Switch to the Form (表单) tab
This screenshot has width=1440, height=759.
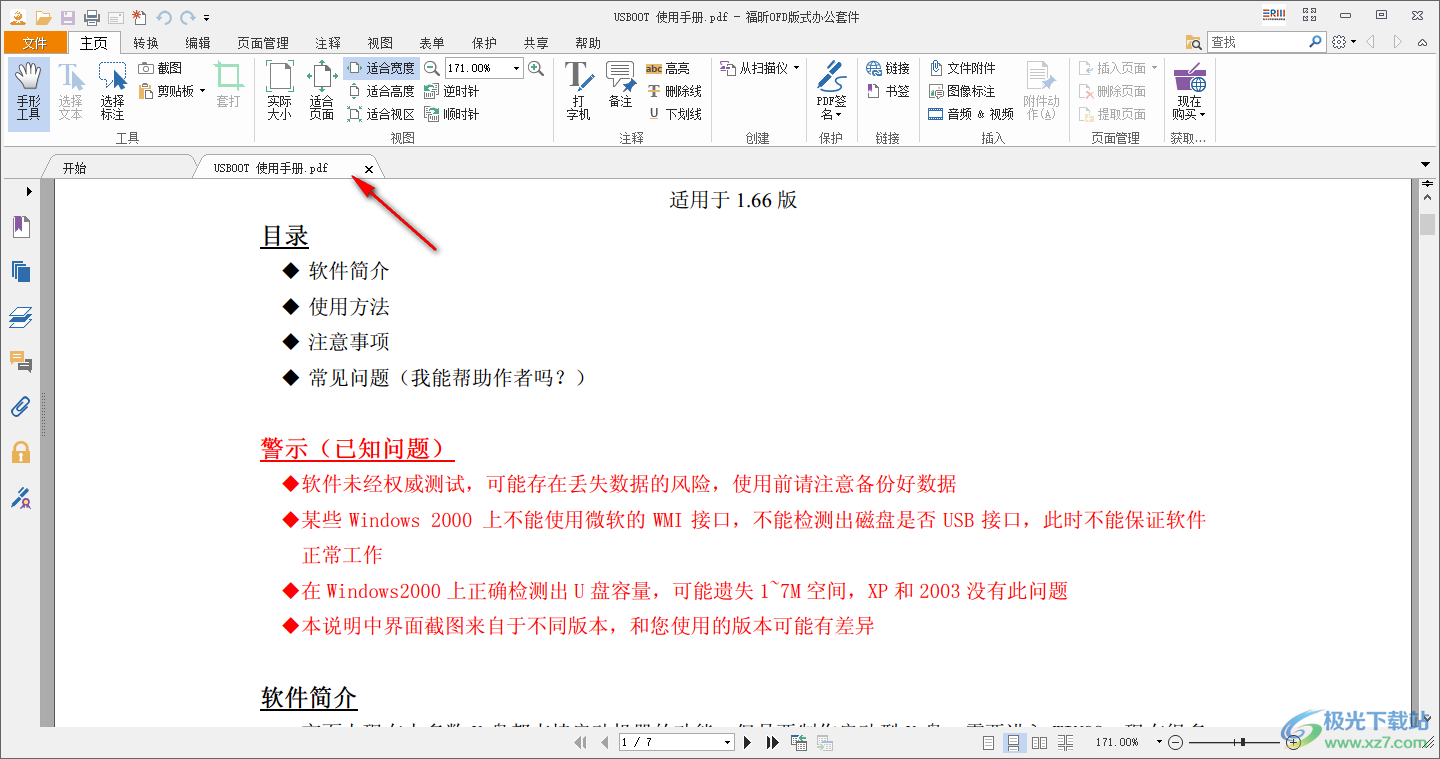(x=432, y=43)
